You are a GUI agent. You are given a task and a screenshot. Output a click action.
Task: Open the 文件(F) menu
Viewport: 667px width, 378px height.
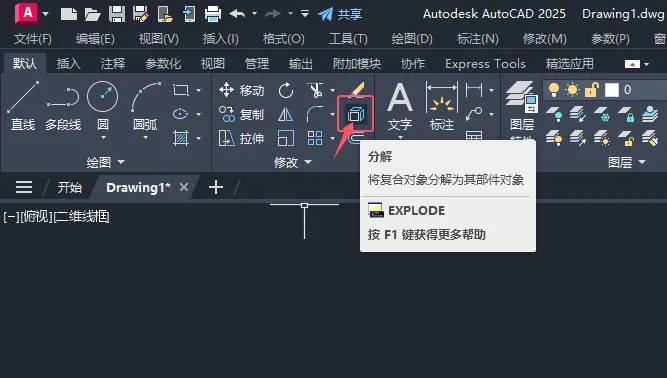coord(33,39)
